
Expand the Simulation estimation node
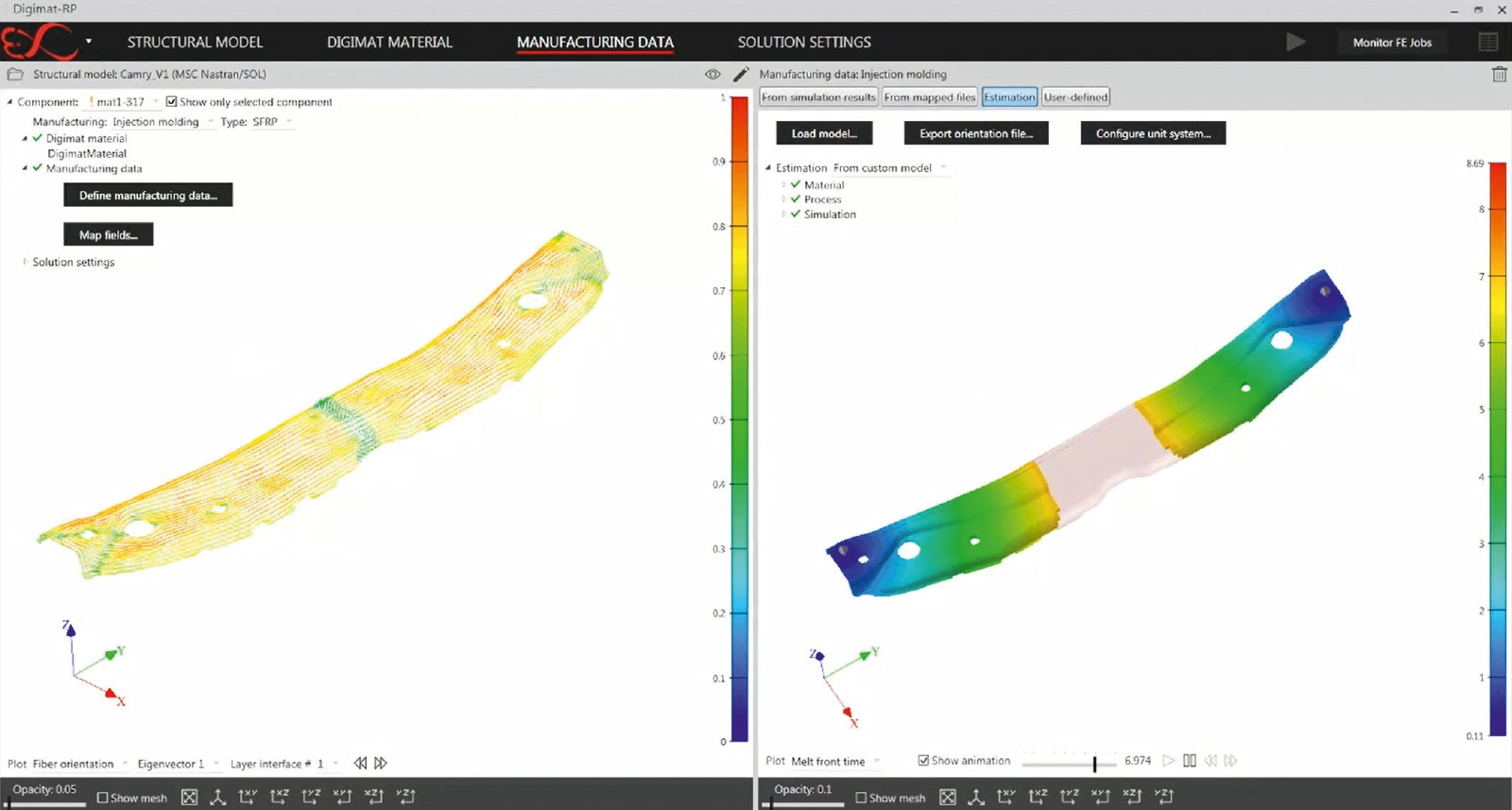pos(783,215)
